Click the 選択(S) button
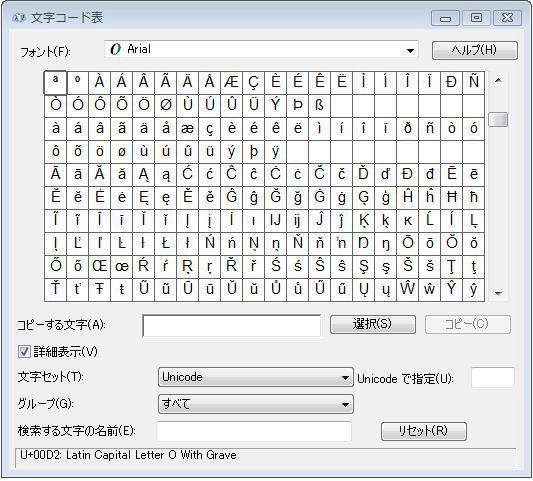Screen dimensions: 533x481 pos(373,324)
